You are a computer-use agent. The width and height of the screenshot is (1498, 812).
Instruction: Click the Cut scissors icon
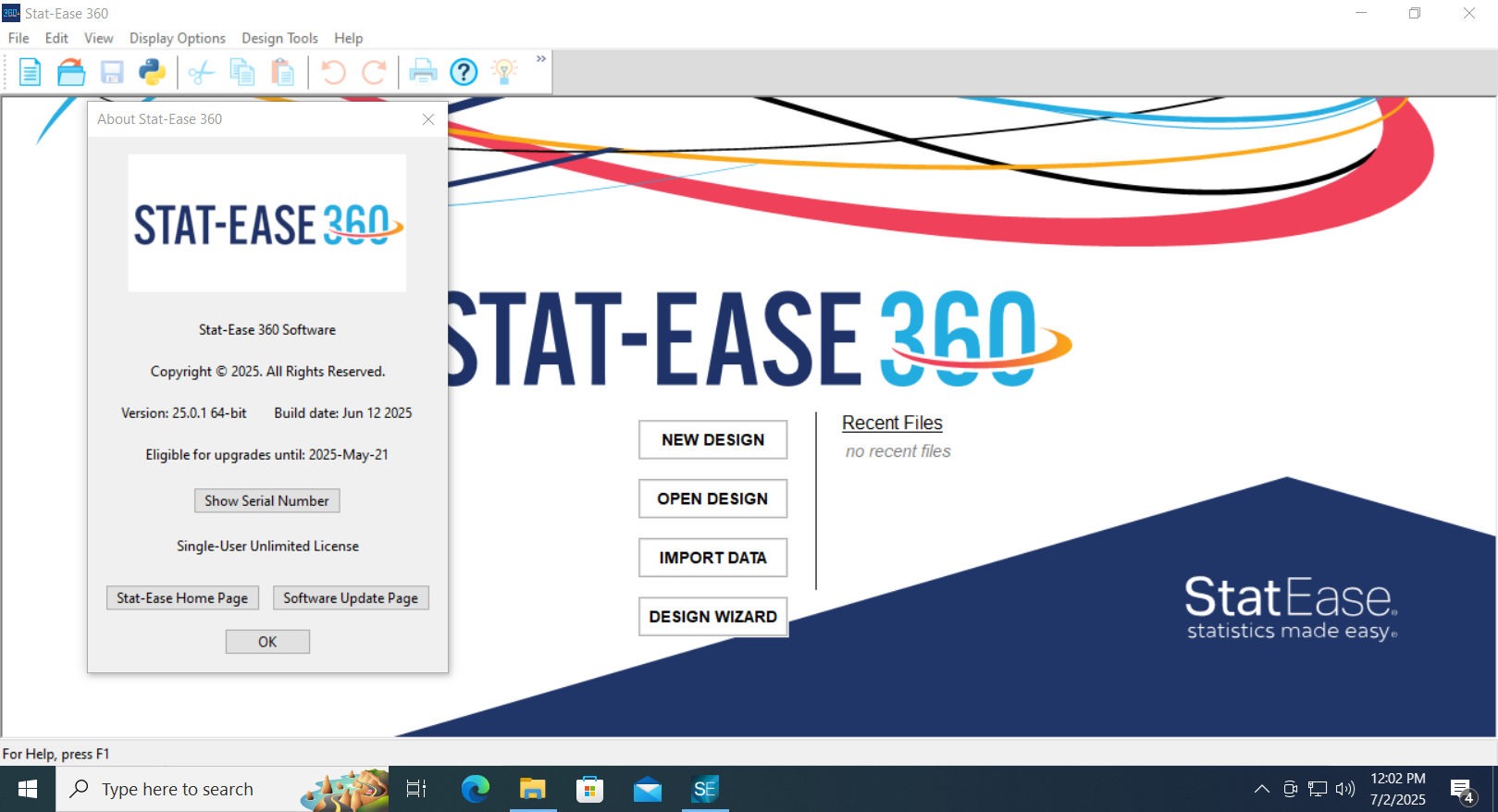click(201, 71)
